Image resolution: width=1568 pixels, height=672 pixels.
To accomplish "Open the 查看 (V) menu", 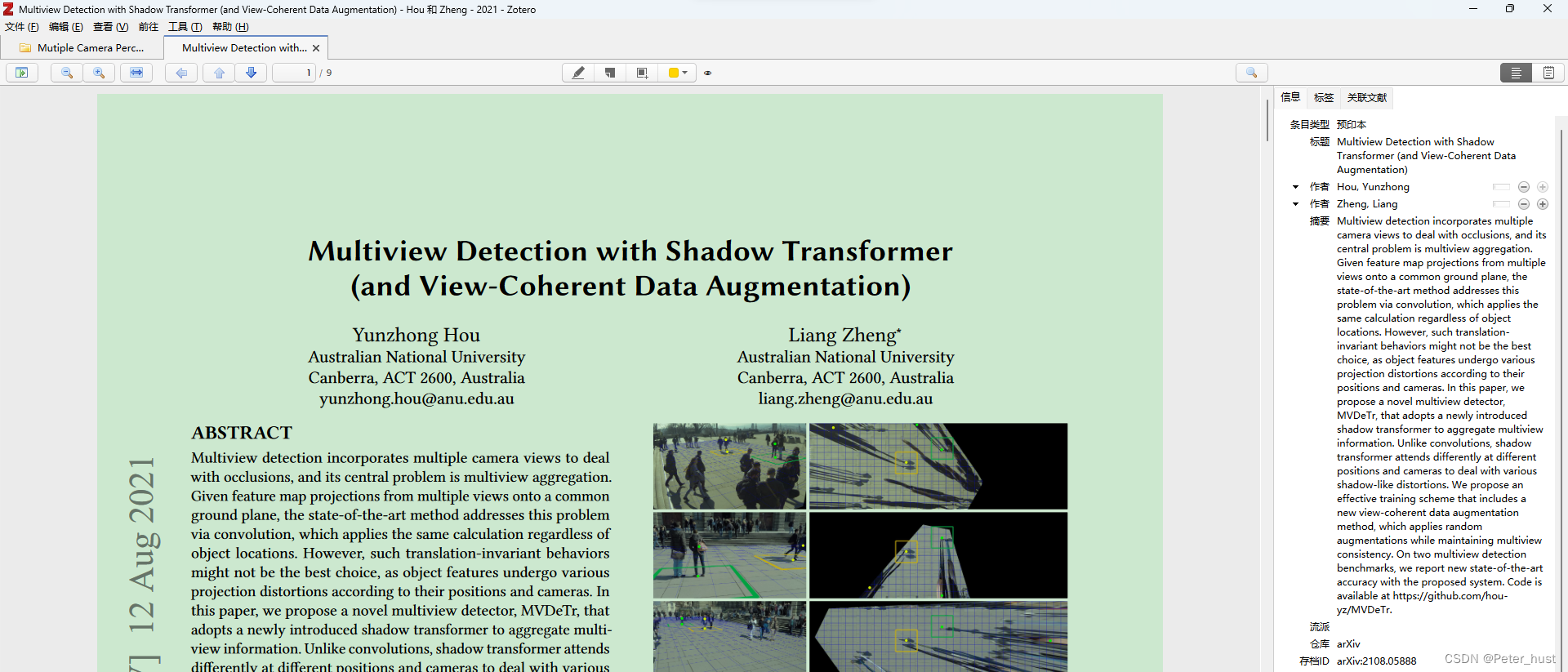I will tap(111, 27).
